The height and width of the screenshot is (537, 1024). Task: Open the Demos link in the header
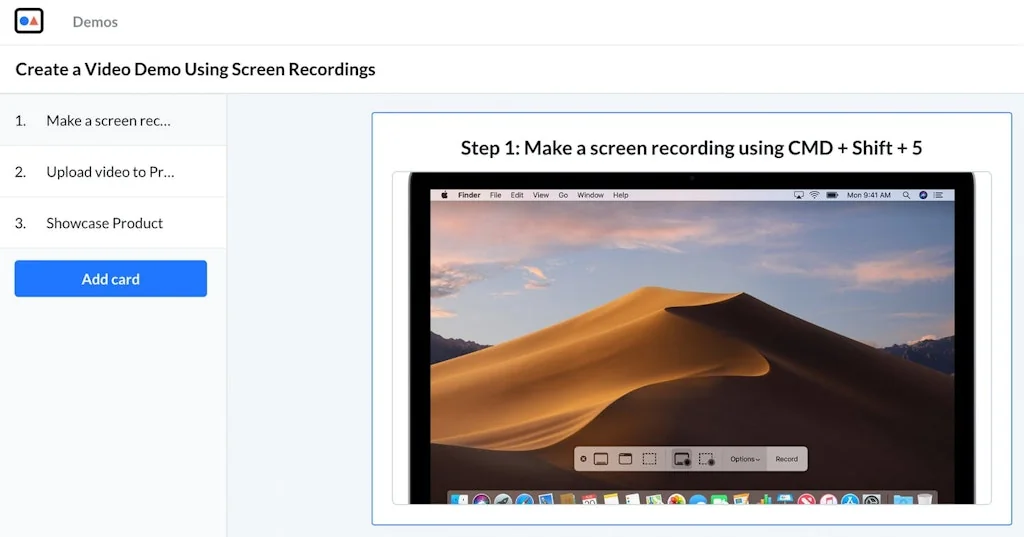[95, 22]
